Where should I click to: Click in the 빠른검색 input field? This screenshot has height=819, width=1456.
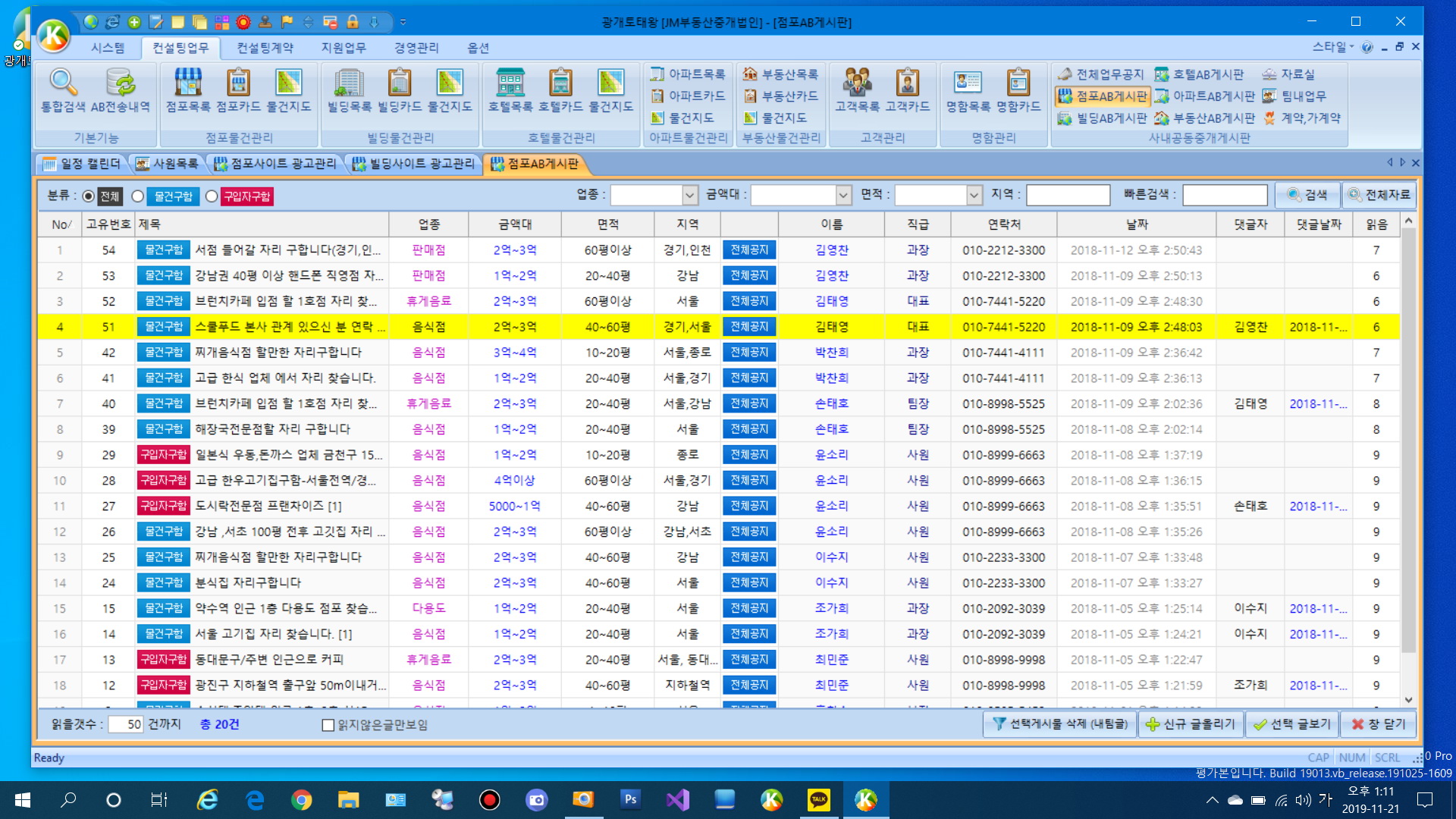tap(1224, 196)
